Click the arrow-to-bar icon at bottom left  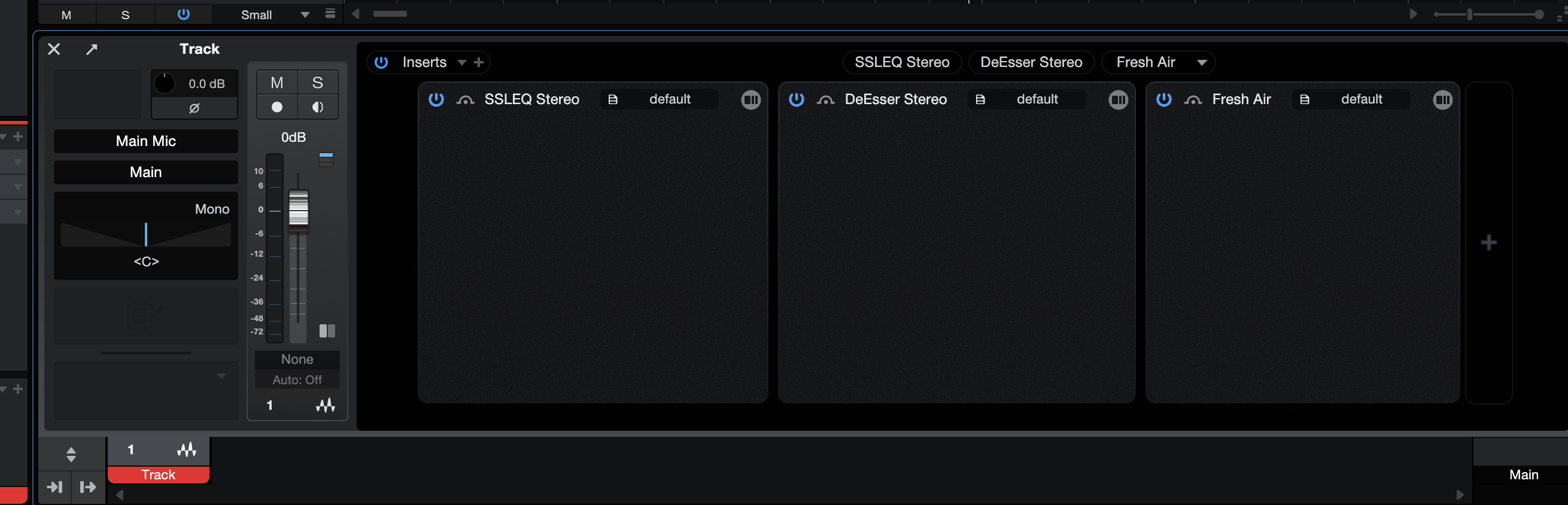pos(55,486)
